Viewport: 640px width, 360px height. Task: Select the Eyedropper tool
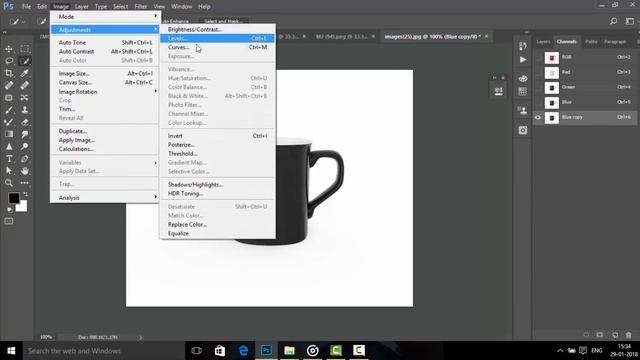coord(24,73)
